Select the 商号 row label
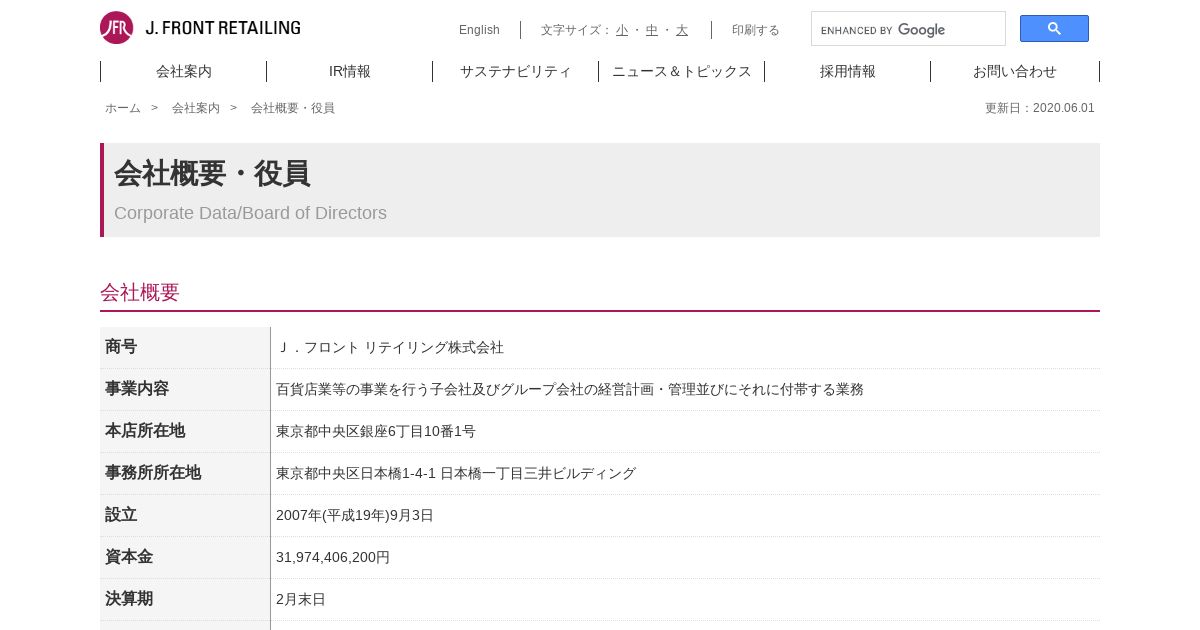The image size is (1200, 630). pos(121,347)
